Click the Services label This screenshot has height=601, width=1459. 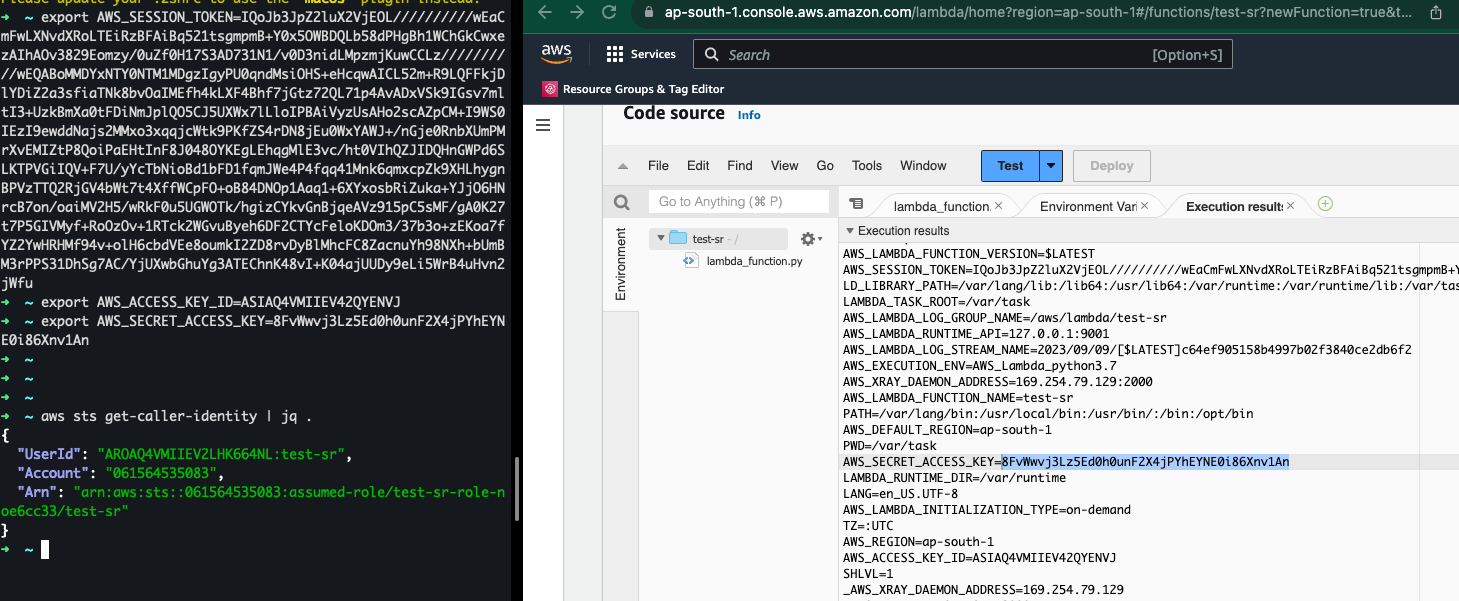pos(653,54)
